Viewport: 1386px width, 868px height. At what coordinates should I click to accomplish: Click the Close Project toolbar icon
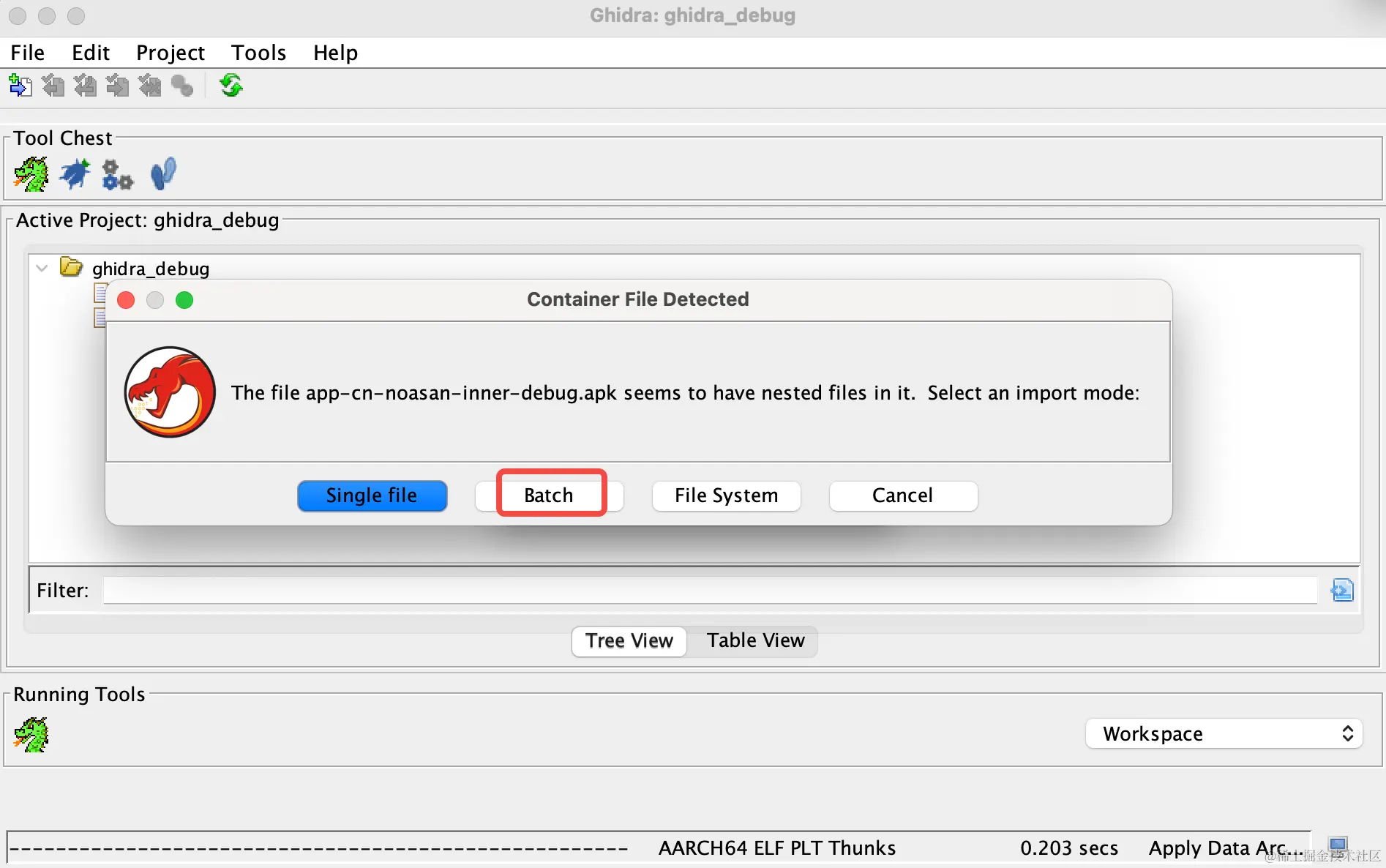tap(85, 86)
